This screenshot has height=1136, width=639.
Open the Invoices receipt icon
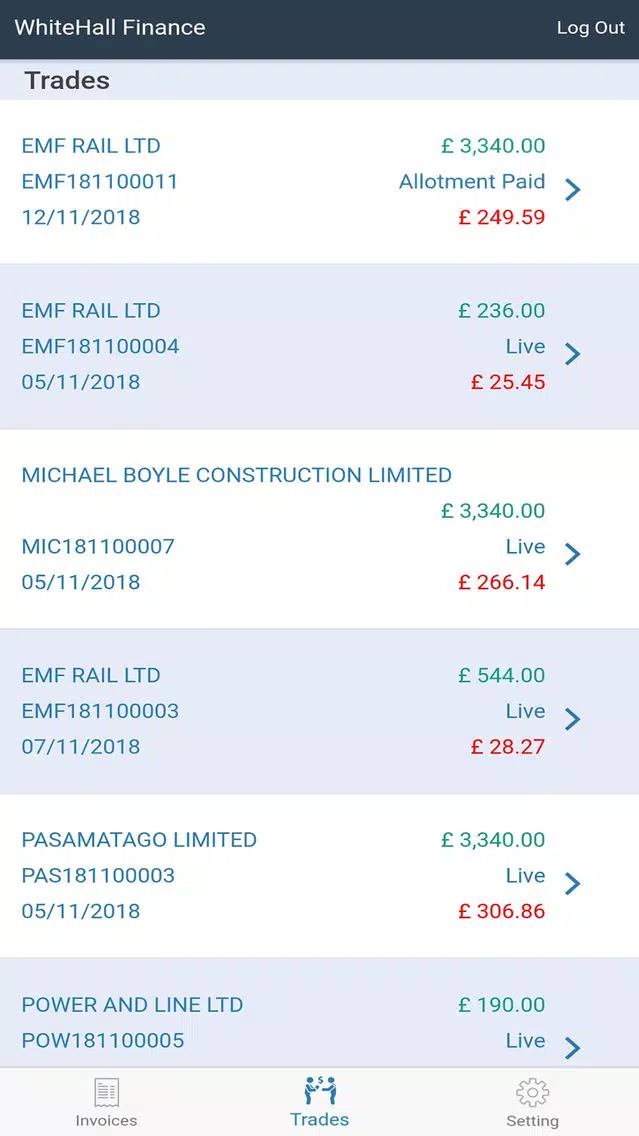[x=106, y=1092]
